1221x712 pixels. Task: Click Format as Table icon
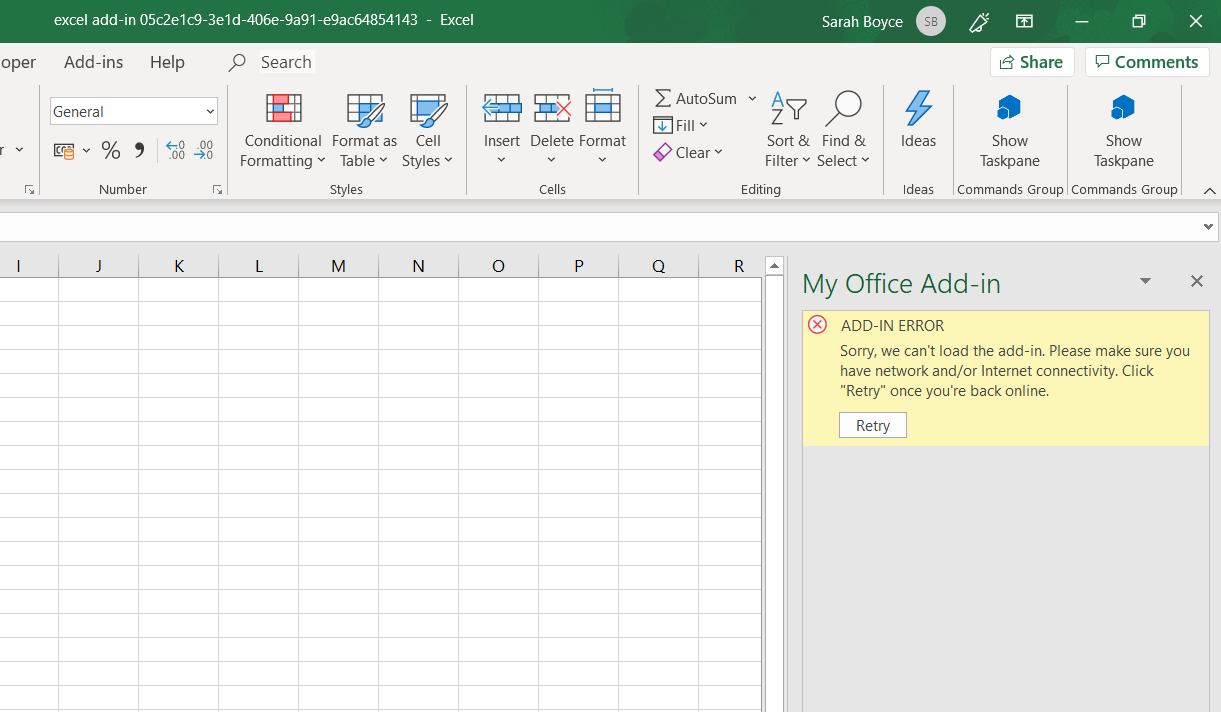365,109
